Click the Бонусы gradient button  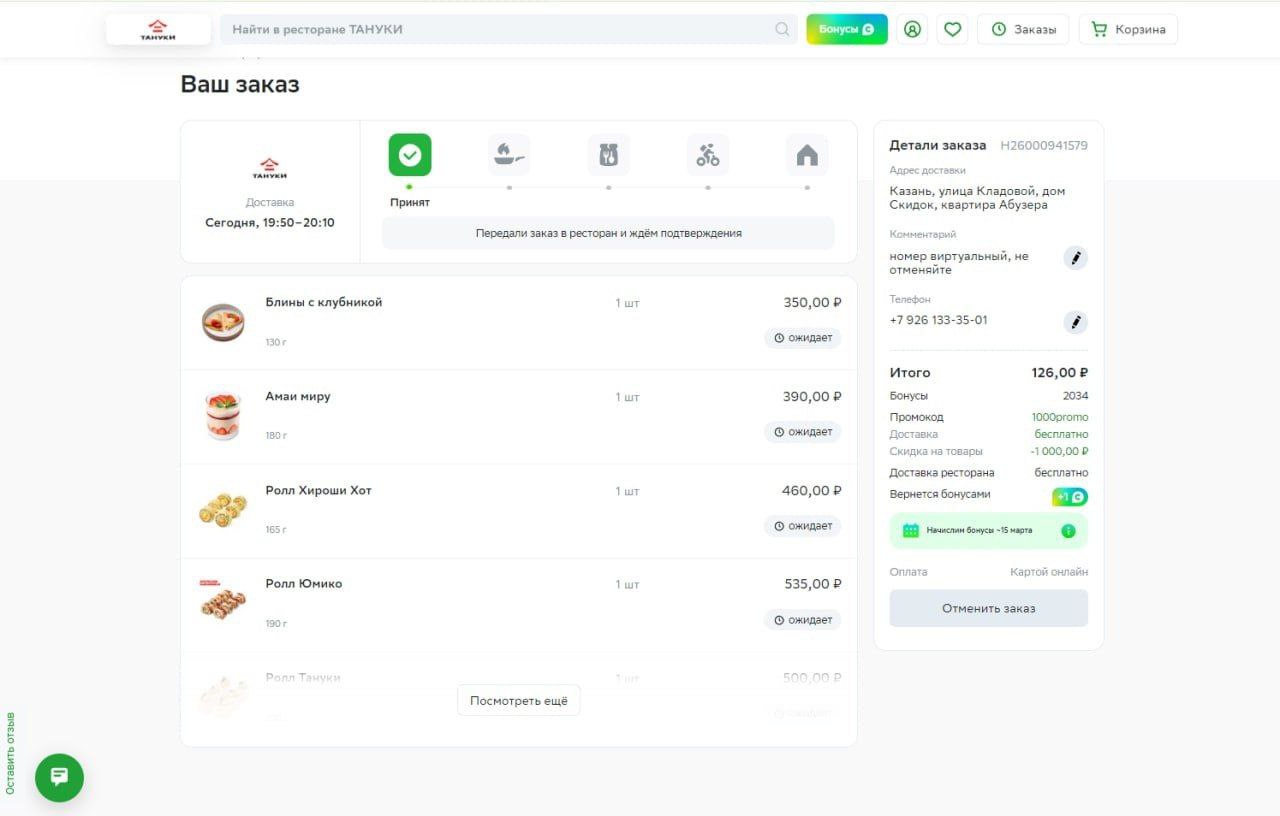click(x=846, y=30)
